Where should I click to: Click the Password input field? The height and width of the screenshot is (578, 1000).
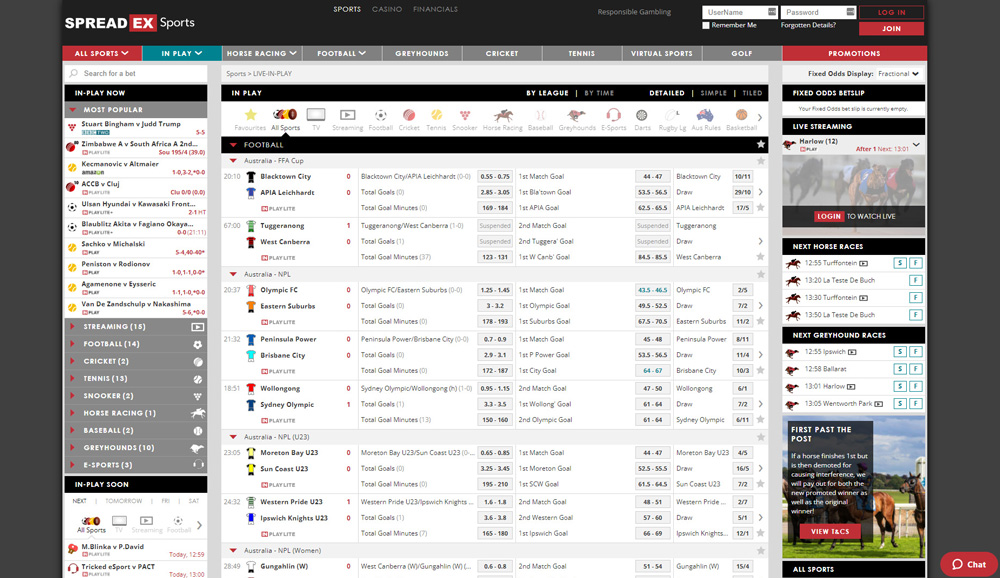click(x=818, y=12)
